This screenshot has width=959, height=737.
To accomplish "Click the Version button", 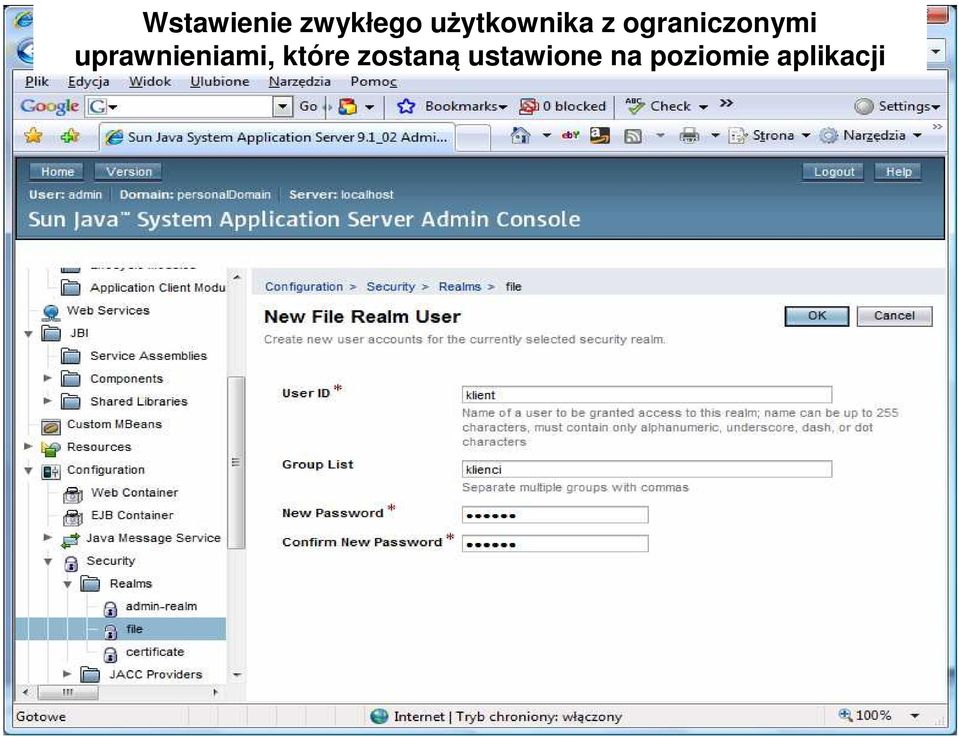I will click(x=128, y=172).
